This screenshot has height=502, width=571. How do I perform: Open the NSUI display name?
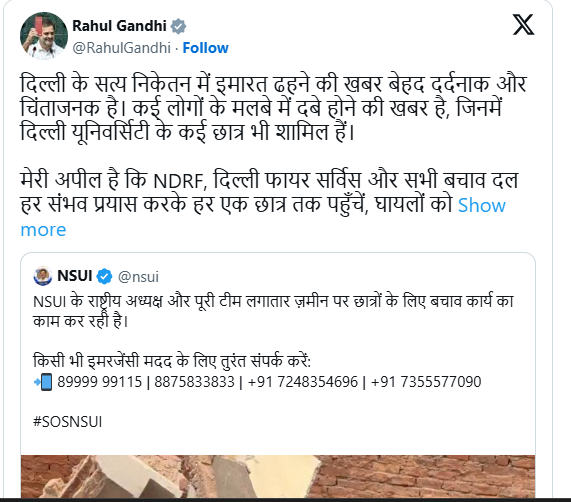click(75, 276)
